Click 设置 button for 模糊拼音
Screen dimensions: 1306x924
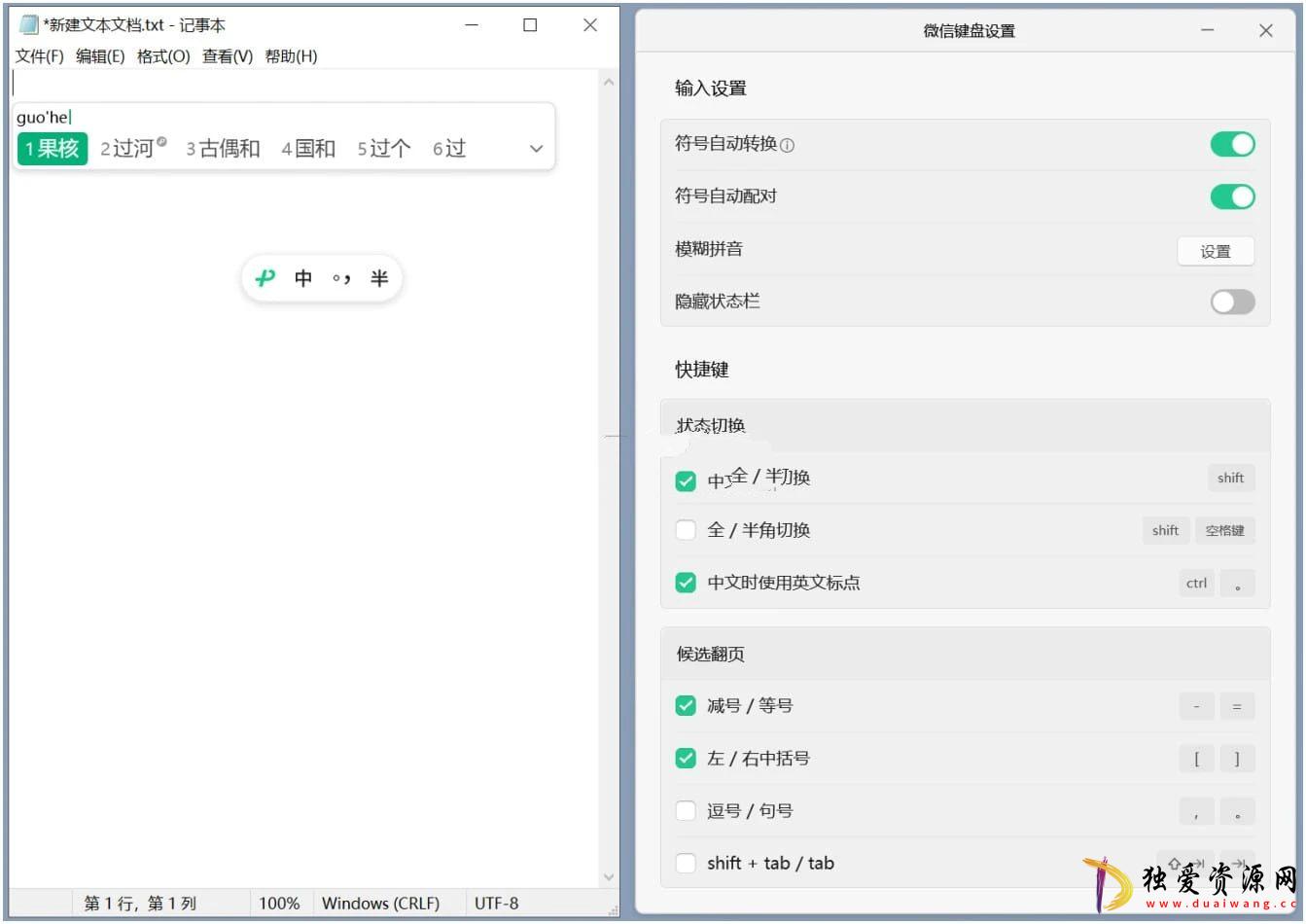coord(1216,251)
